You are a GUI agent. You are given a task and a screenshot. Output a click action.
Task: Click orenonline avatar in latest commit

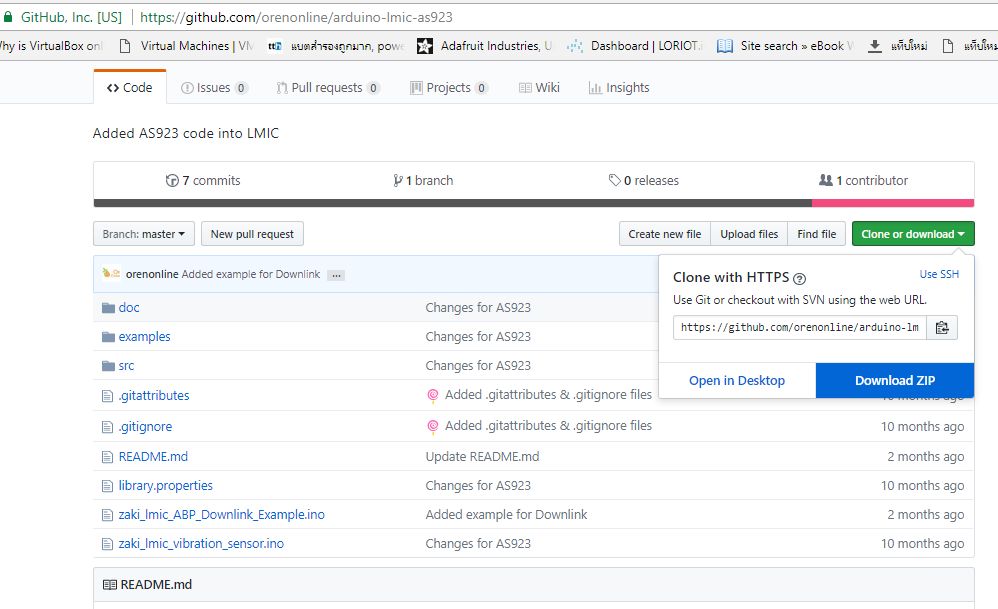tap(111, 273)
